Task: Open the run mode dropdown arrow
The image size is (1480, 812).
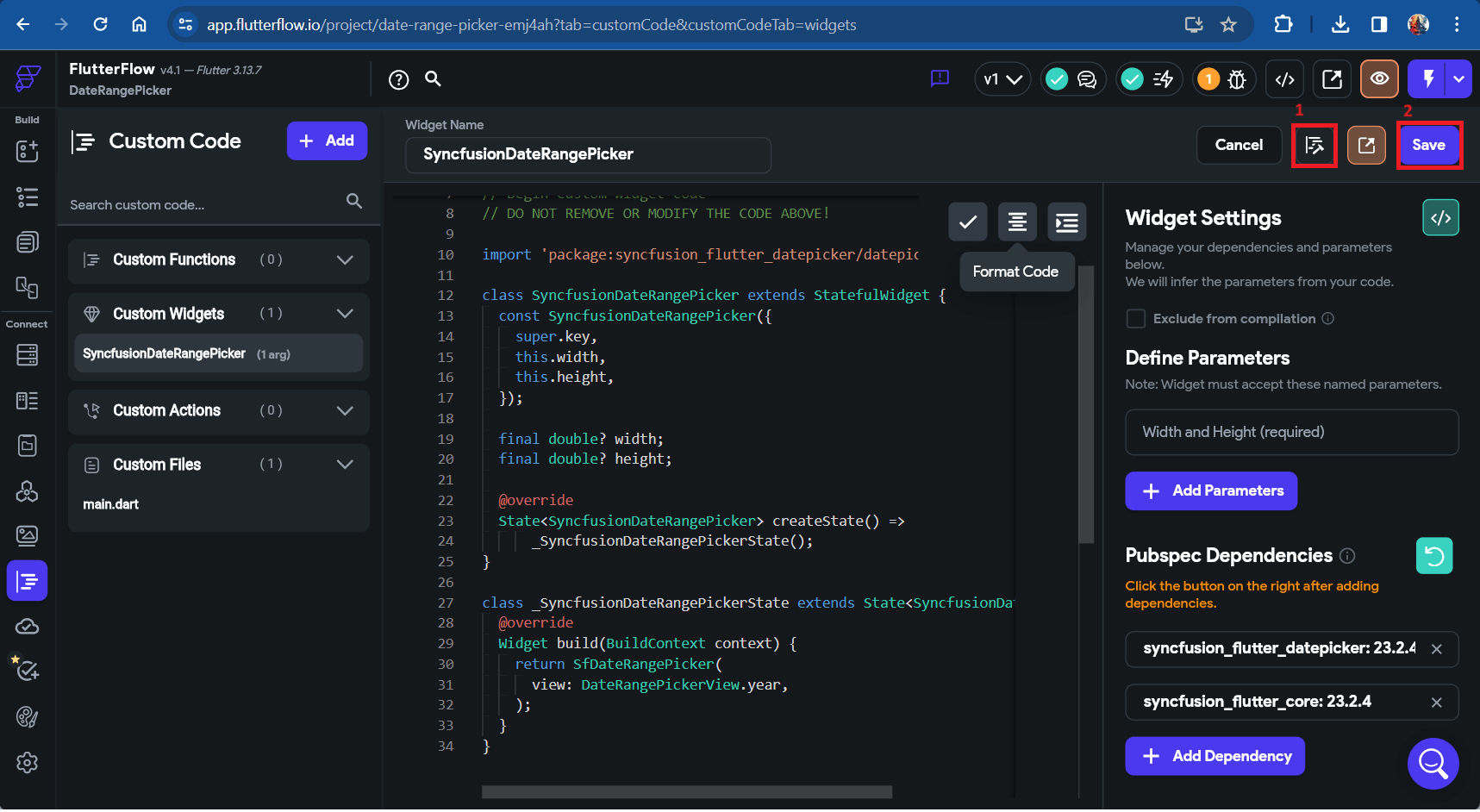Action: click(1458, 79)
